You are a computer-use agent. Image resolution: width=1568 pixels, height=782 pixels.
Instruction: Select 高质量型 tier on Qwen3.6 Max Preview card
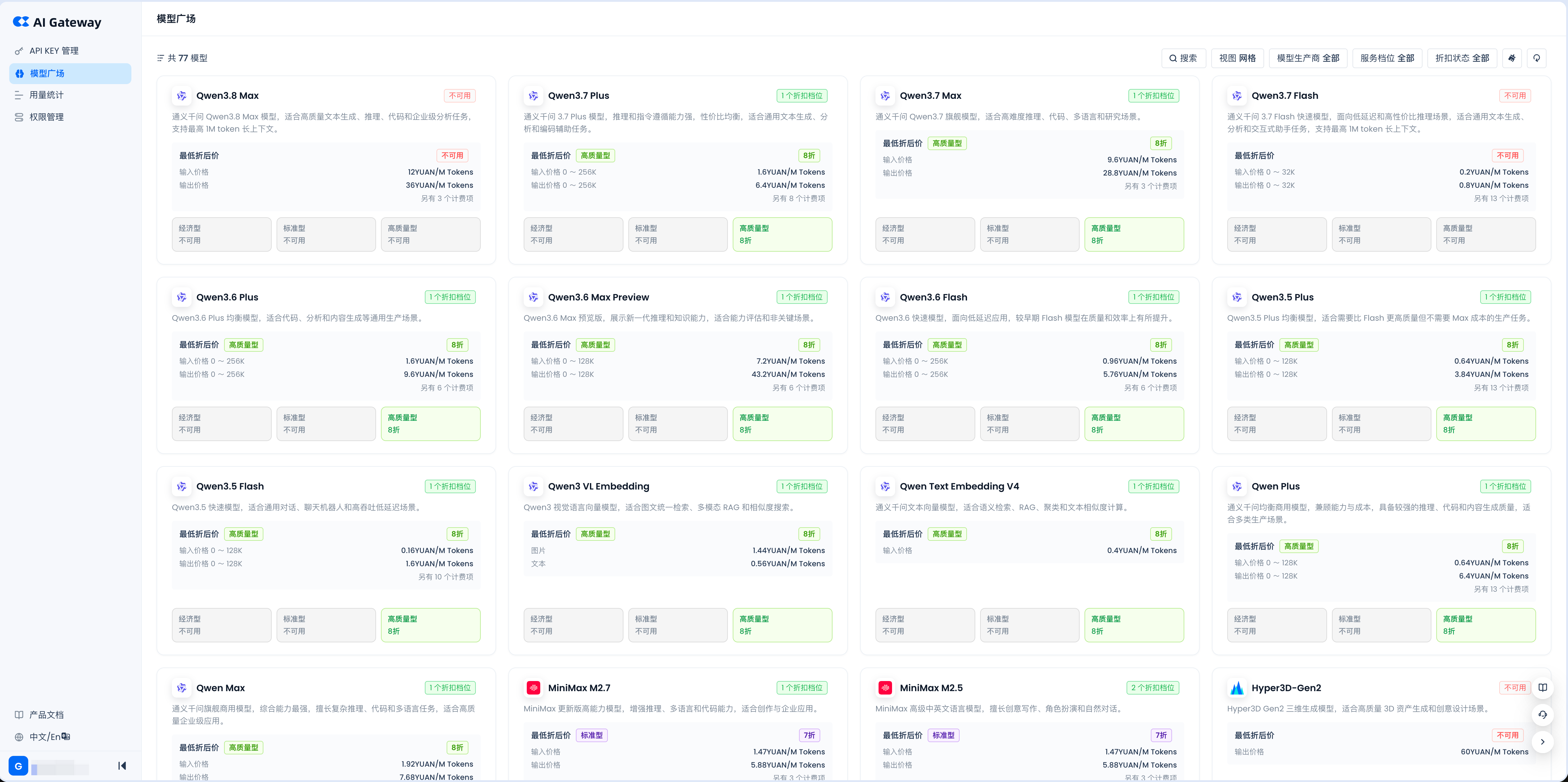[782, 424]
